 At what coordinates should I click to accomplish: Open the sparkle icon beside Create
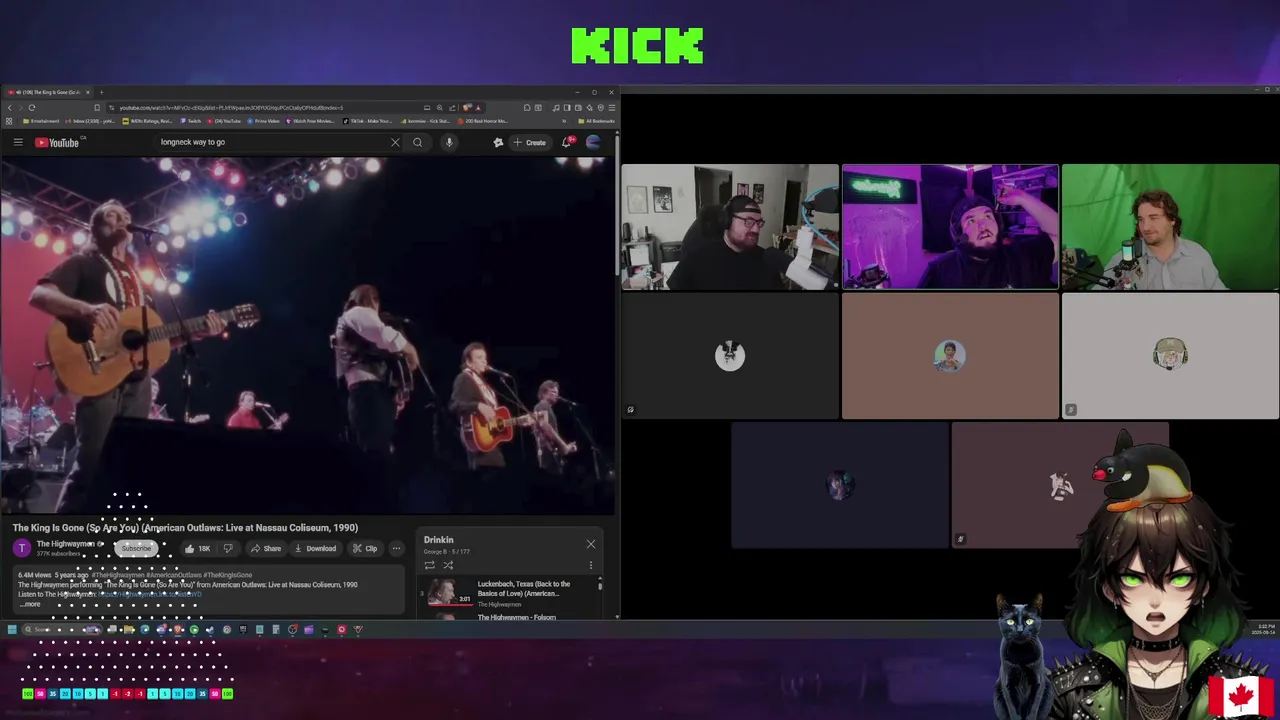(498, 142)
